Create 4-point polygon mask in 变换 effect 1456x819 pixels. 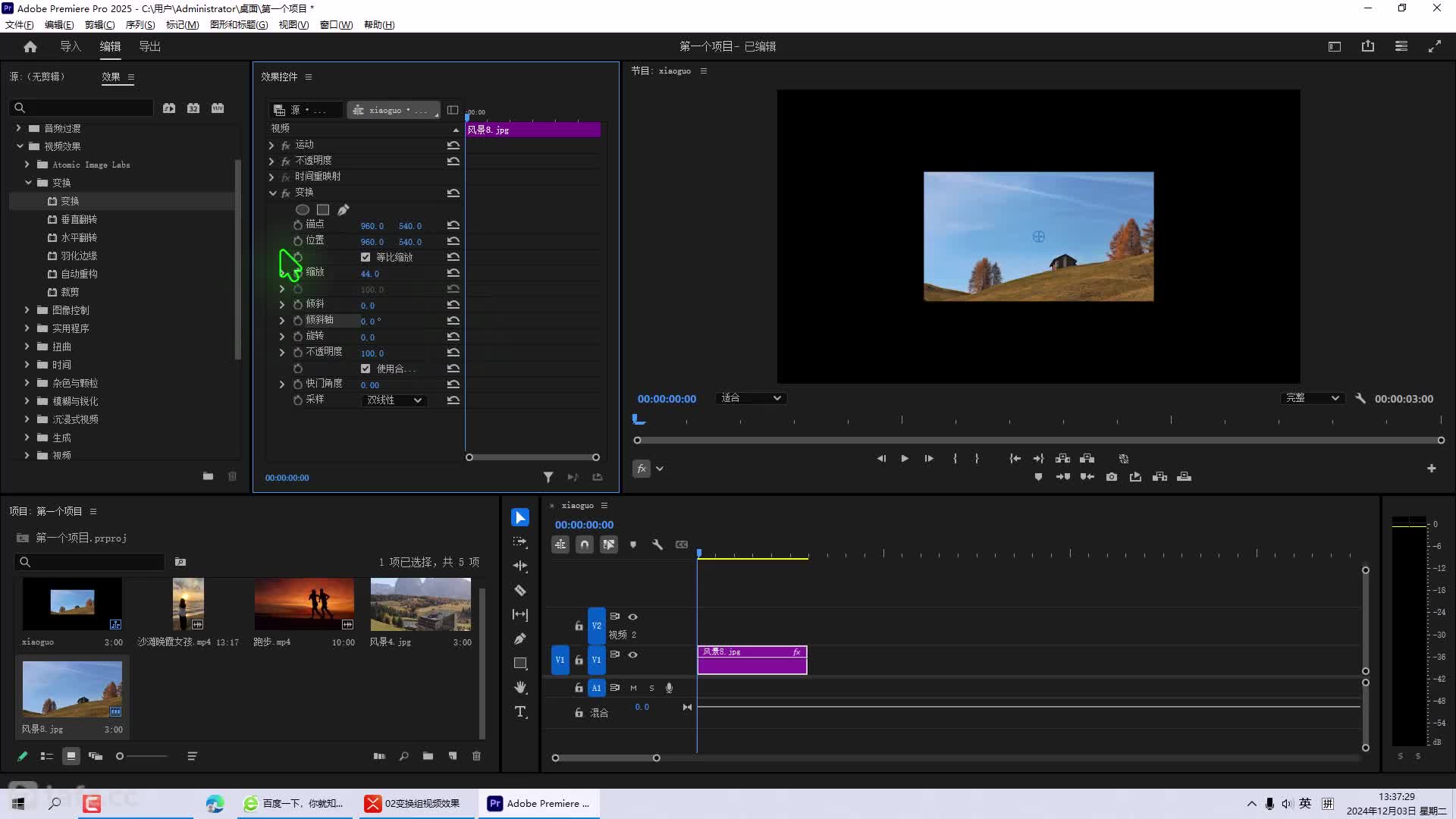click(x=323, y=209)
